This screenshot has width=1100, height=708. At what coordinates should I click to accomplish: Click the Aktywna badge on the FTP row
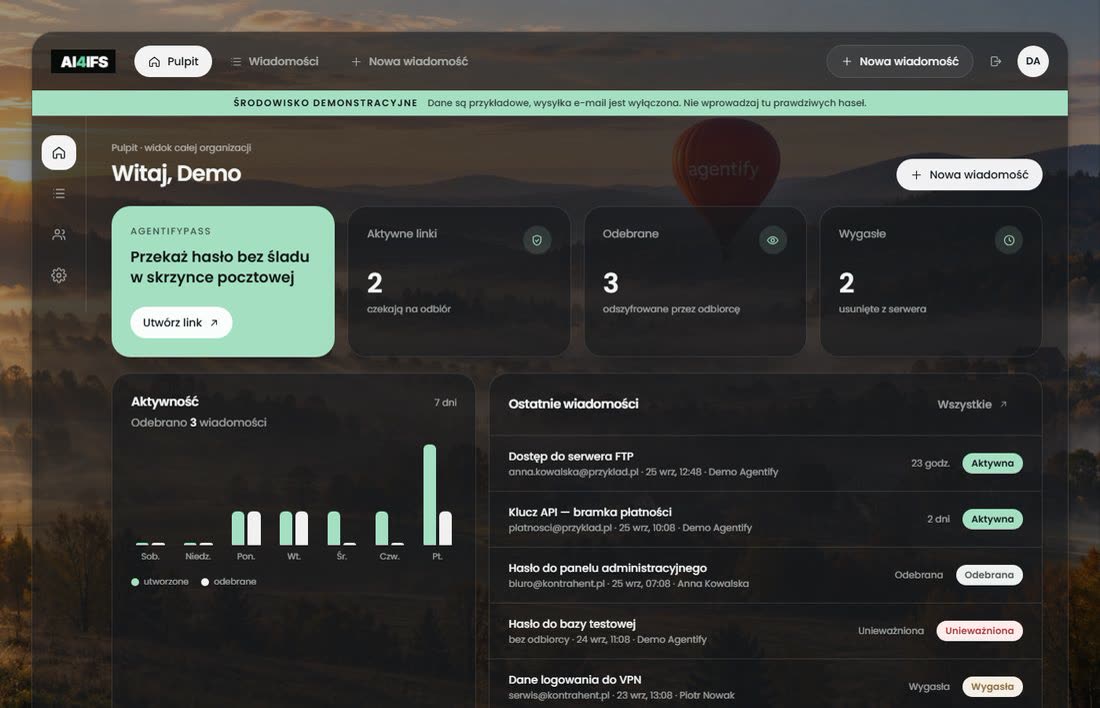coord(992,463)
